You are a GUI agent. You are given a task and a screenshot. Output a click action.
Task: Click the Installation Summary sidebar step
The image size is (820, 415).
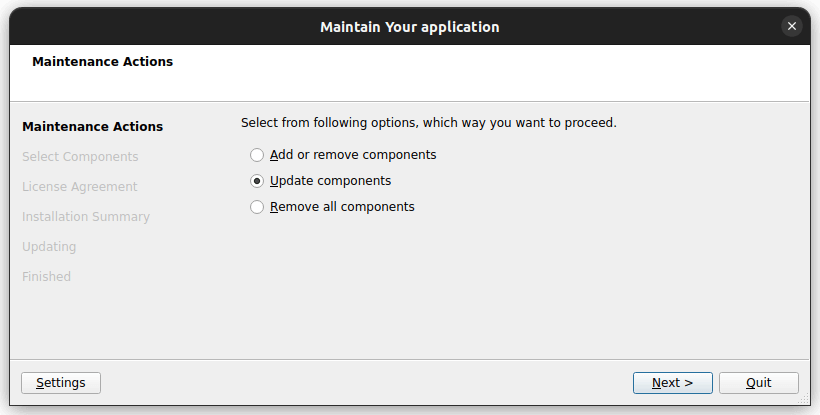click(x=86, y=217)
